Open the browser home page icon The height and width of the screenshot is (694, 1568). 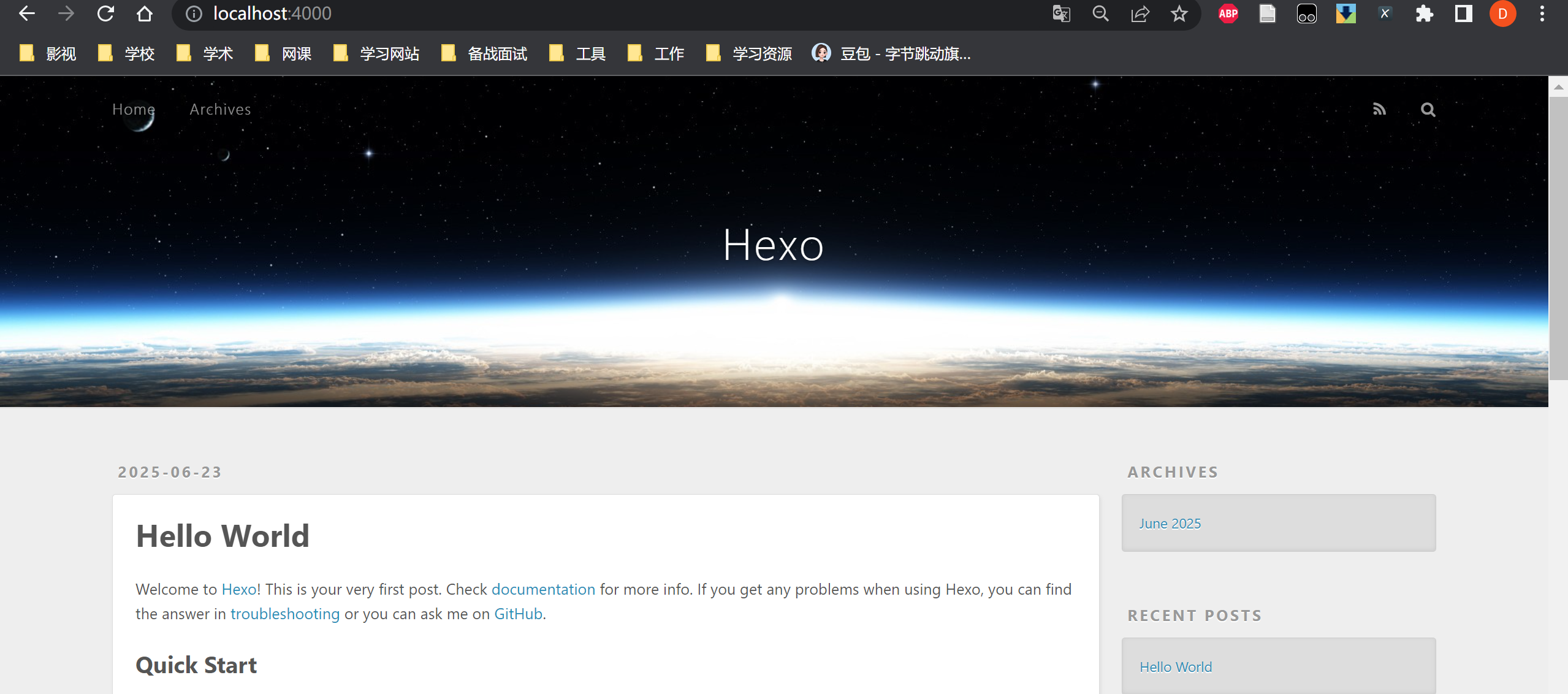(145, 13)
